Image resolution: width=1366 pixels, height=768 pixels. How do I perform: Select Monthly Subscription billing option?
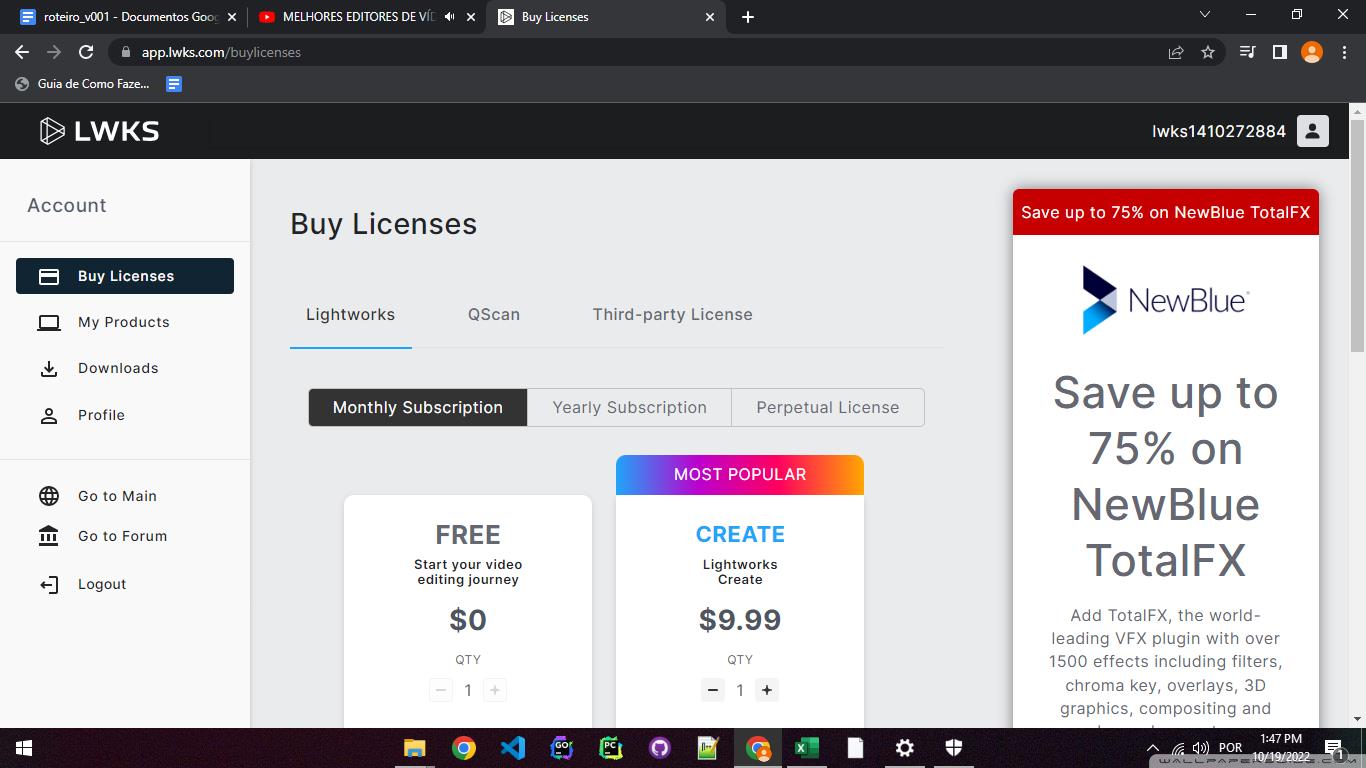click(417, 407)
